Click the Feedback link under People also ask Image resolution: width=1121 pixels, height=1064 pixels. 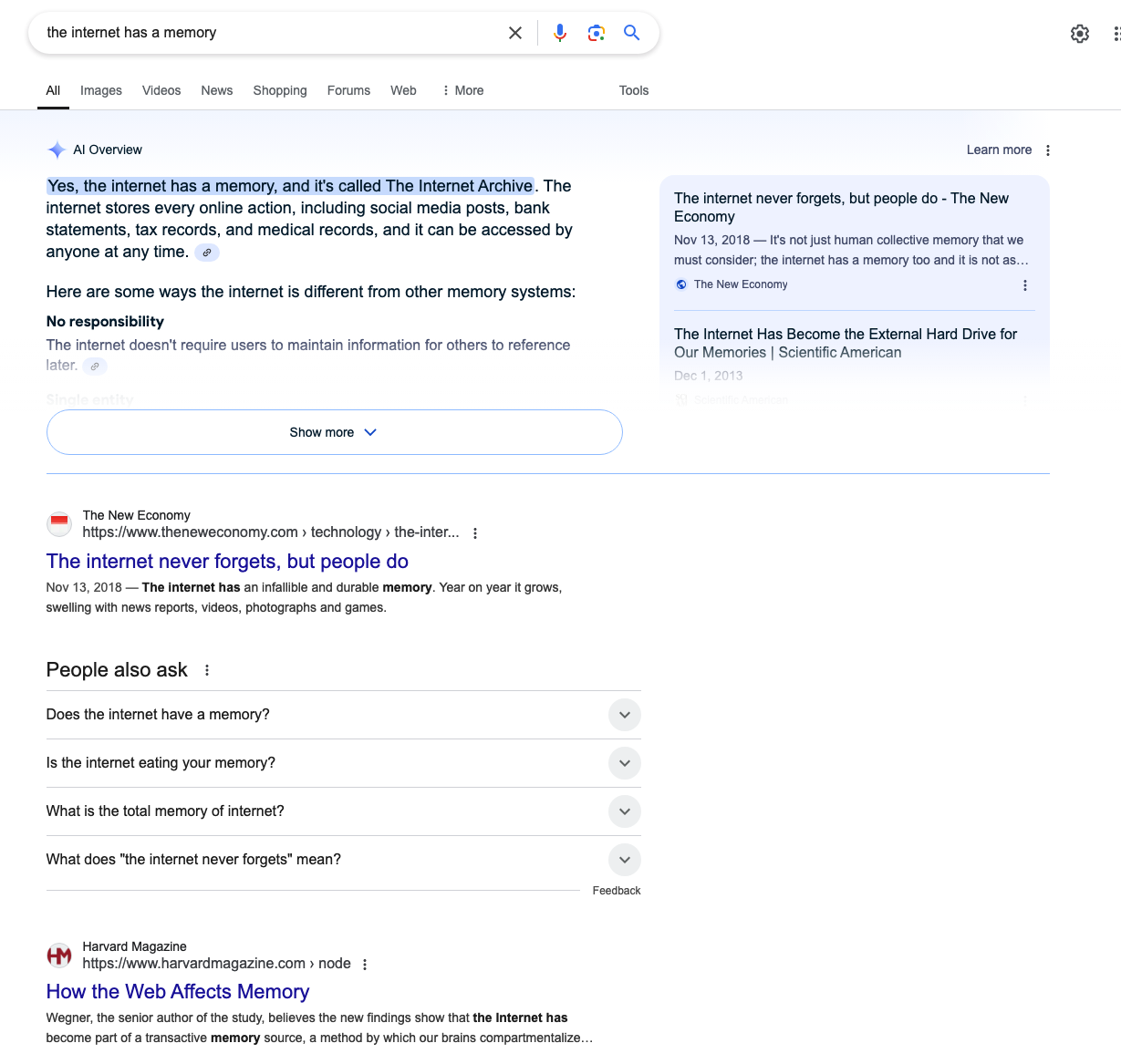tap(617, 891)
